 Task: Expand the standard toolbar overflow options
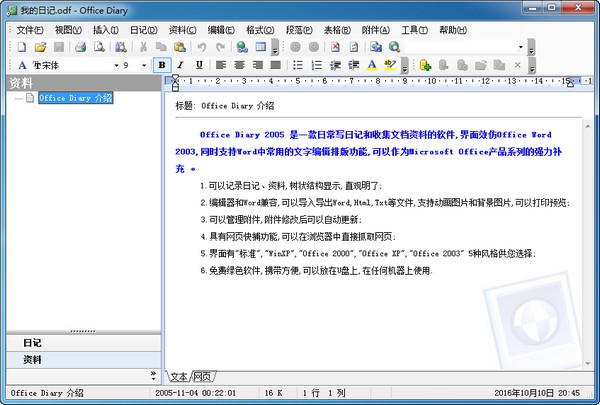pos(275,47)
